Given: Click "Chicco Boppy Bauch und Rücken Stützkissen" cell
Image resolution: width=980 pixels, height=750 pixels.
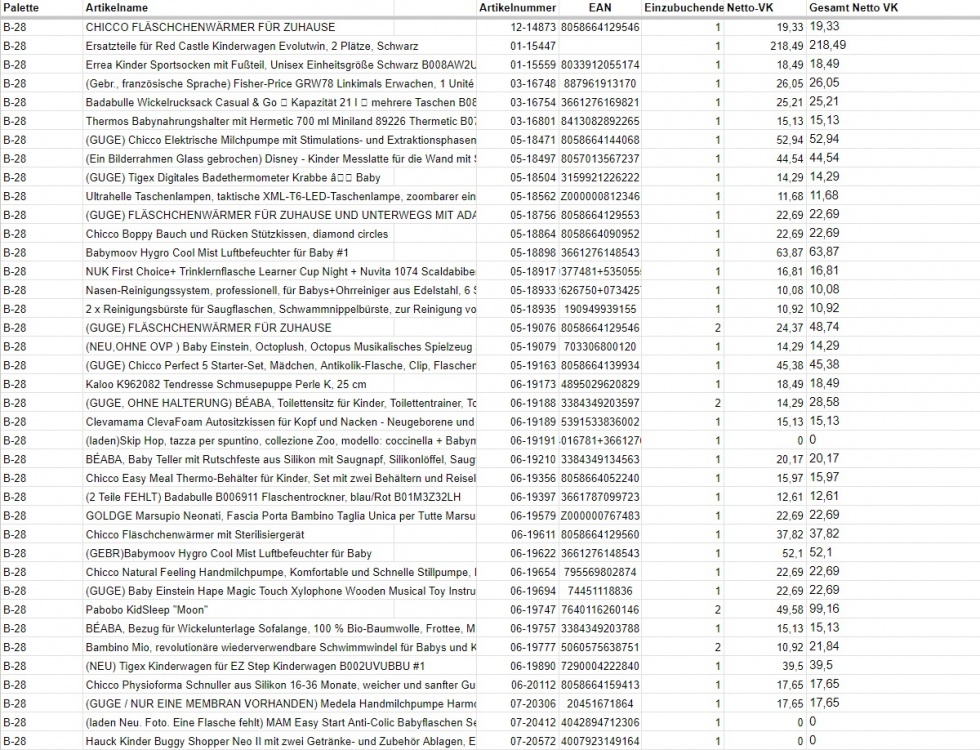Looking at the screenshot, I should tap(236, 233).
